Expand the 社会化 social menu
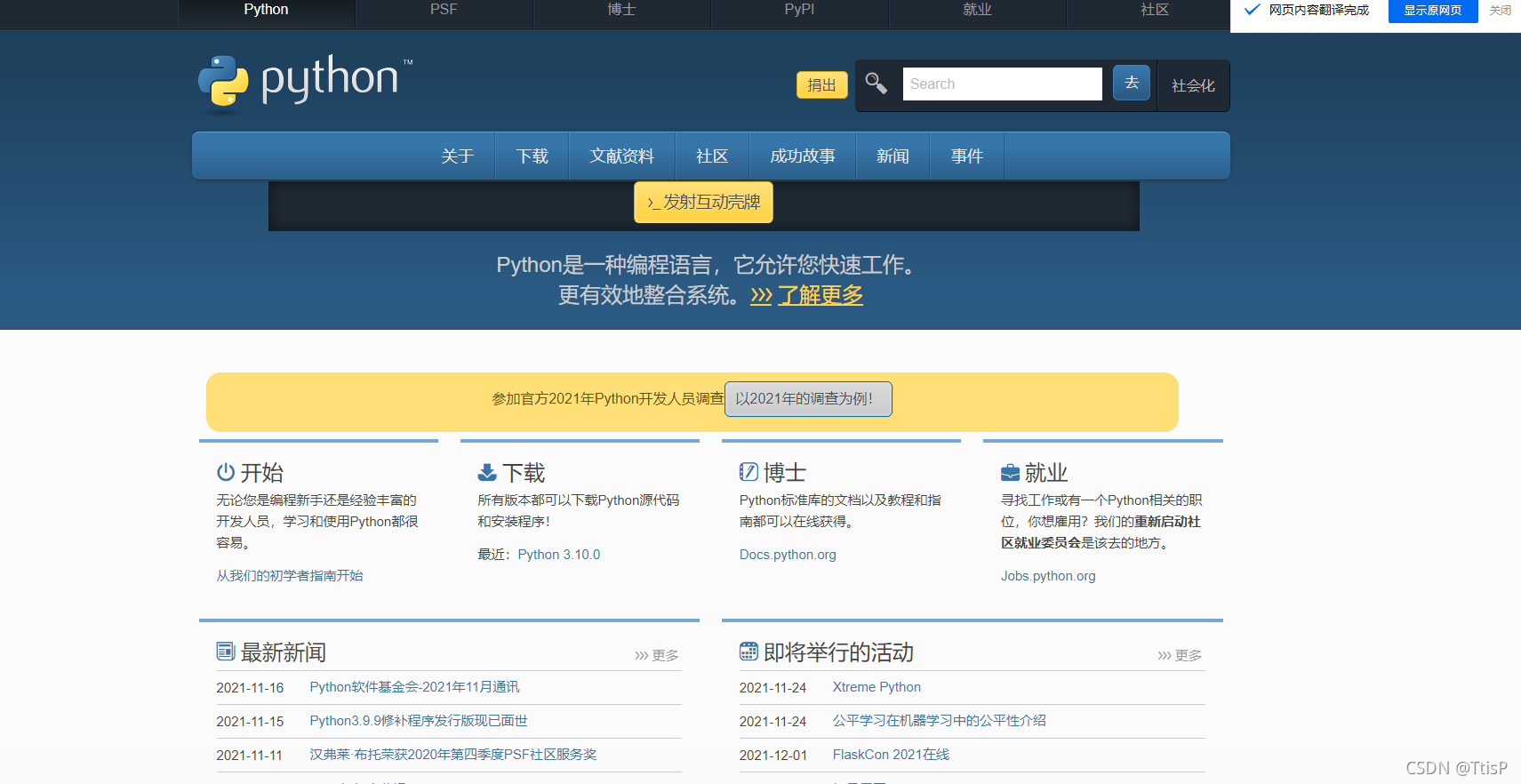This screenshot has width=1521, height=784. [1193, 85]
